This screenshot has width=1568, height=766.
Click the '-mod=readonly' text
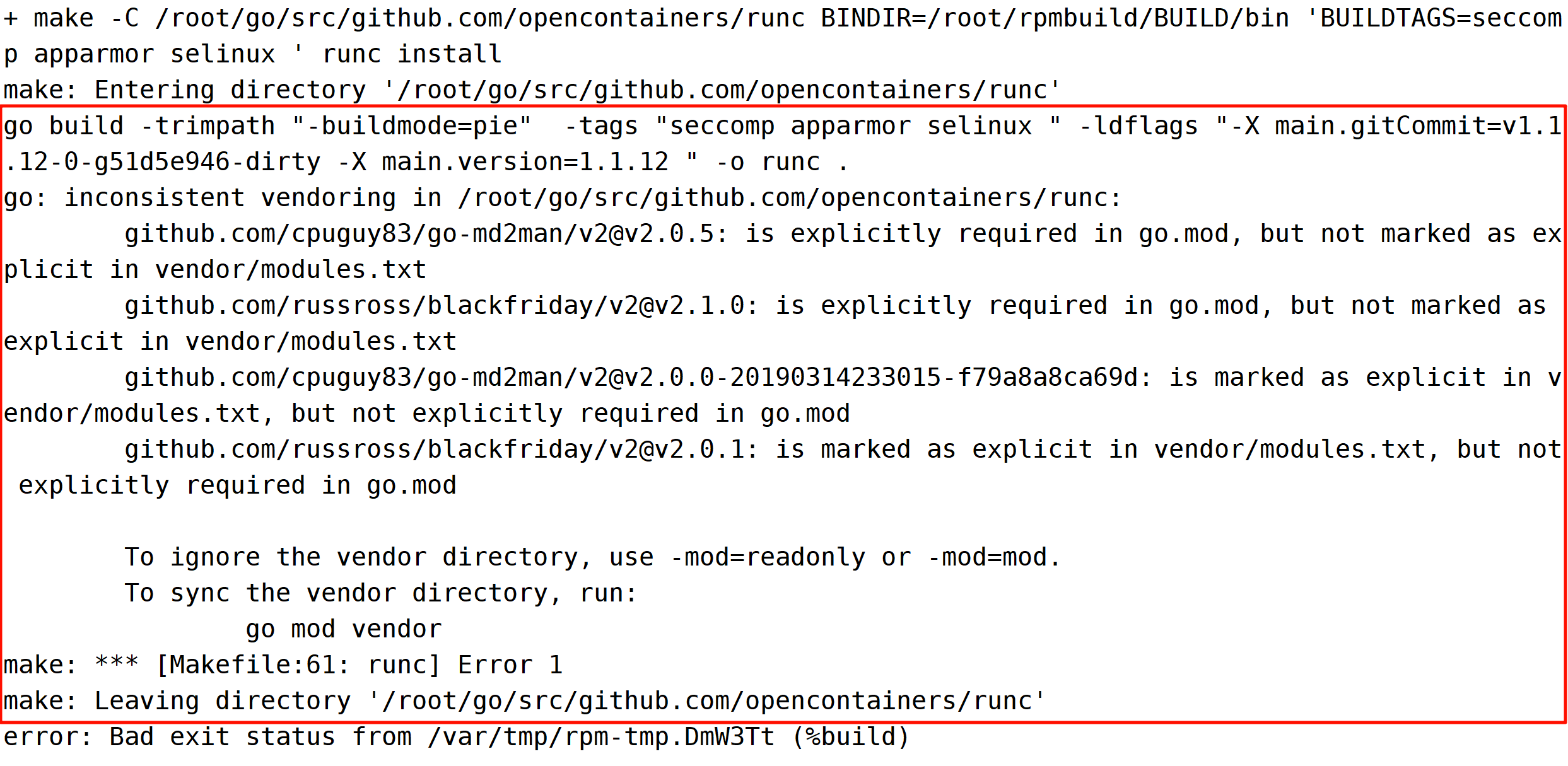tap(768, 557)
